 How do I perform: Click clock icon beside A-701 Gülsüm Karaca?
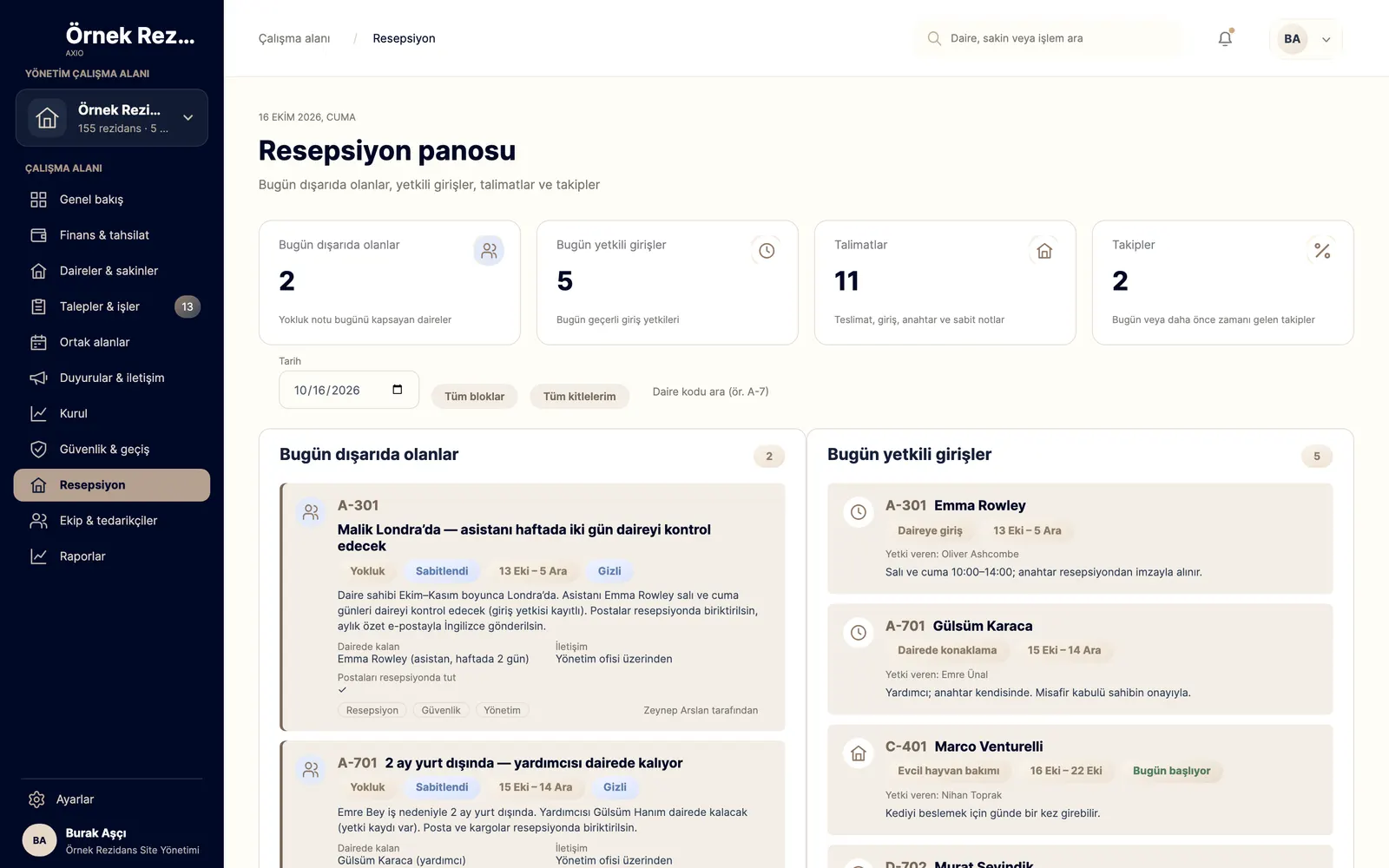(x=859, y=633)
